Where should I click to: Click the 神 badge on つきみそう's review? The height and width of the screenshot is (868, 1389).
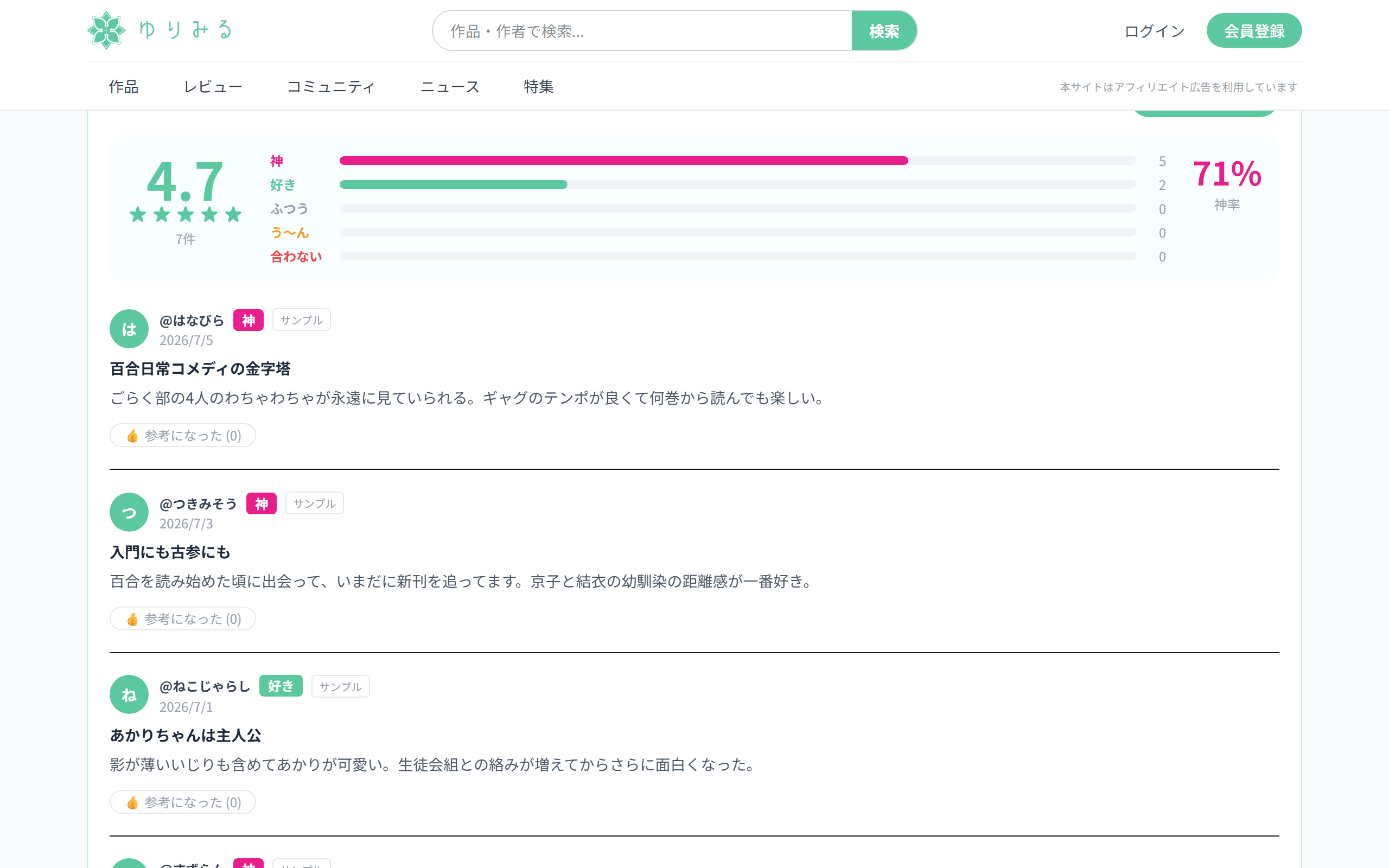[262, 503]
